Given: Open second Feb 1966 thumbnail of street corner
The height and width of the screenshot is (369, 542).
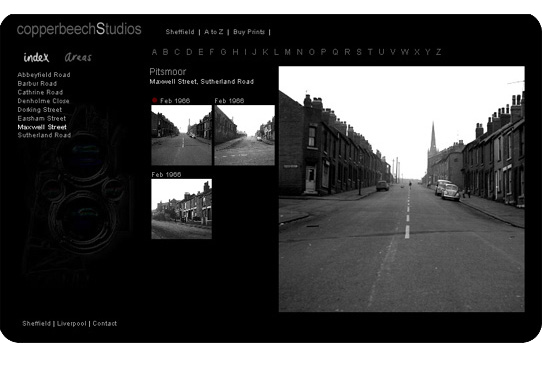Looking at the screenshot, I should click(x=244, y=135).
